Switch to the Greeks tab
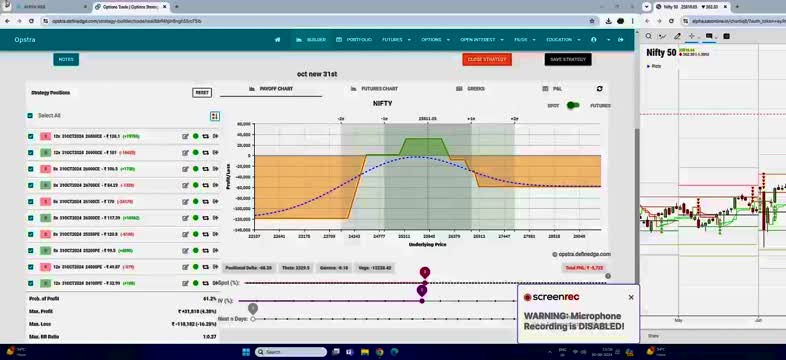 coord(470,89)
